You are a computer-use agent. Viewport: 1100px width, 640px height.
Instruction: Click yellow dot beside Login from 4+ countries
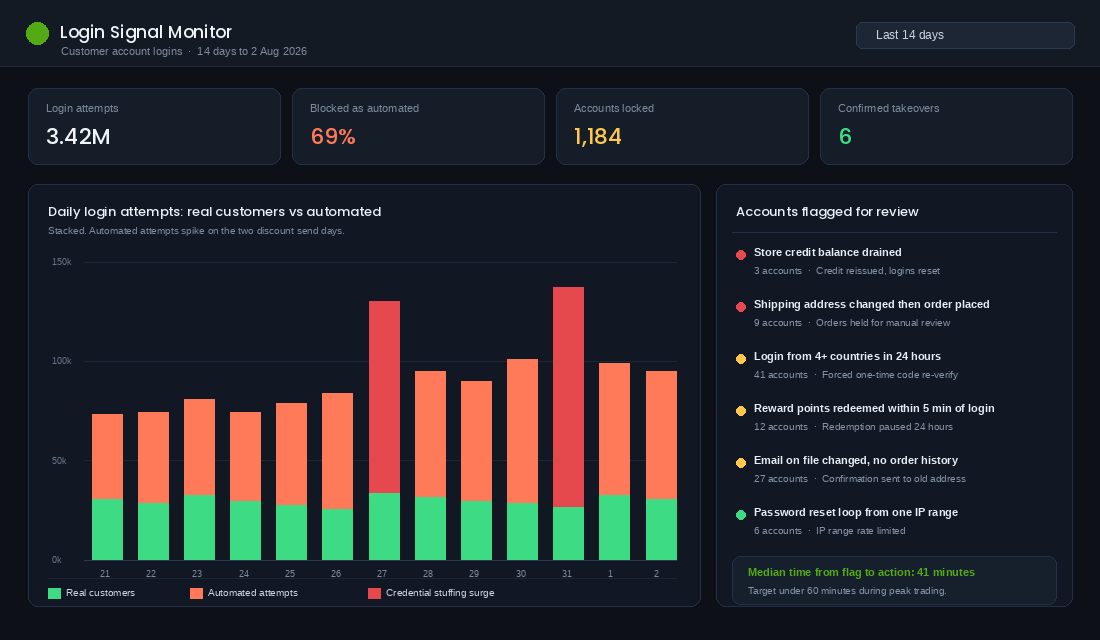point(741,359)
